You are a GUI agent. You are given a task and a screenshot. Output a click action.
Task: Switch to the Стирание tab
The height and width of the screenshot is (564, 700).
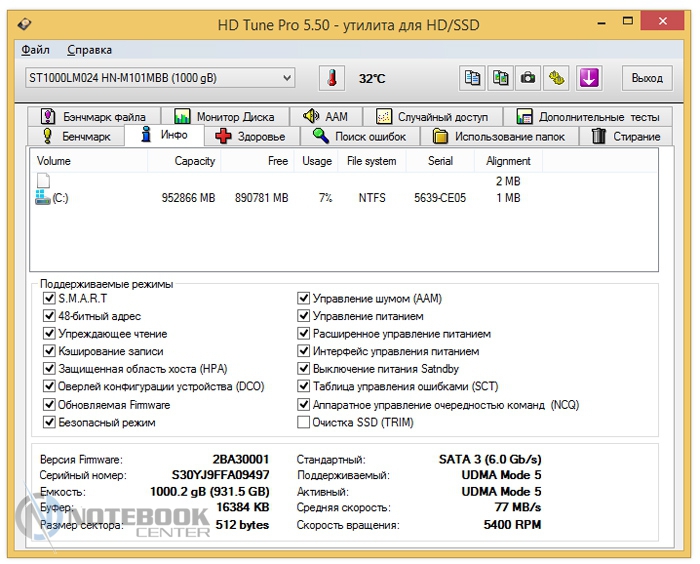coord(626,136)
